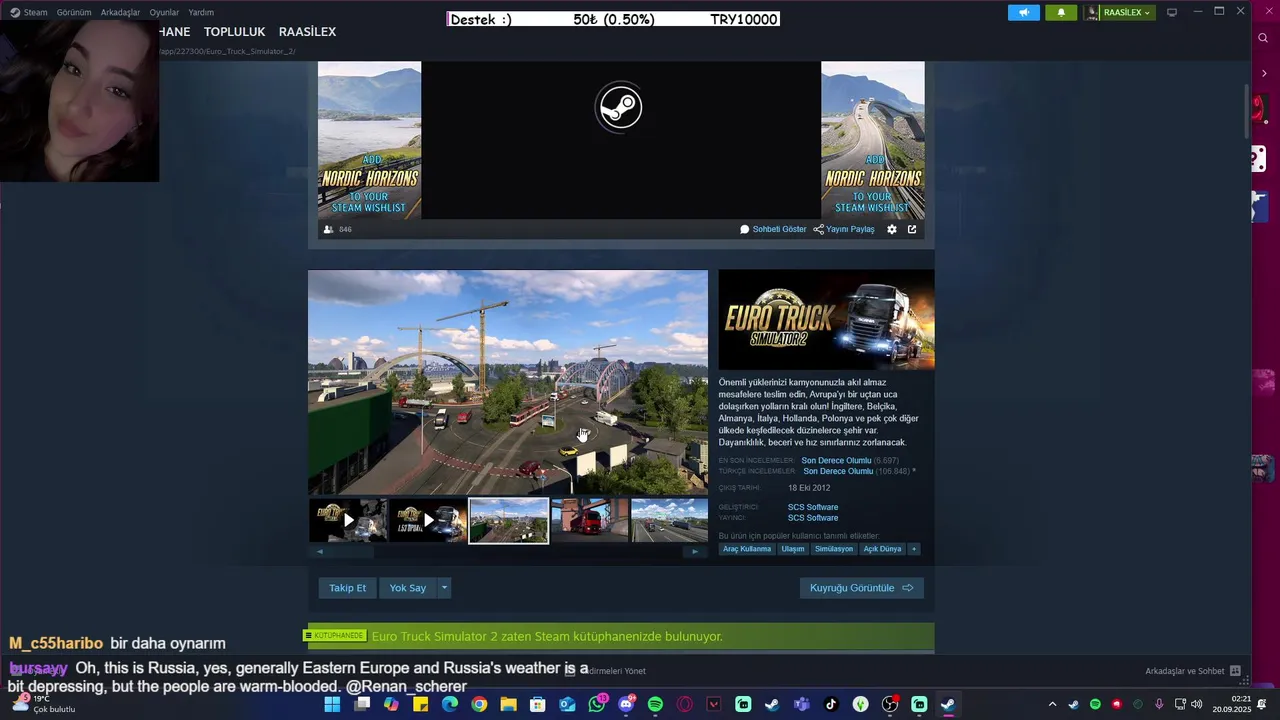
Task: Open TikTok from the taskbar
Action: [x=831, y=705]
